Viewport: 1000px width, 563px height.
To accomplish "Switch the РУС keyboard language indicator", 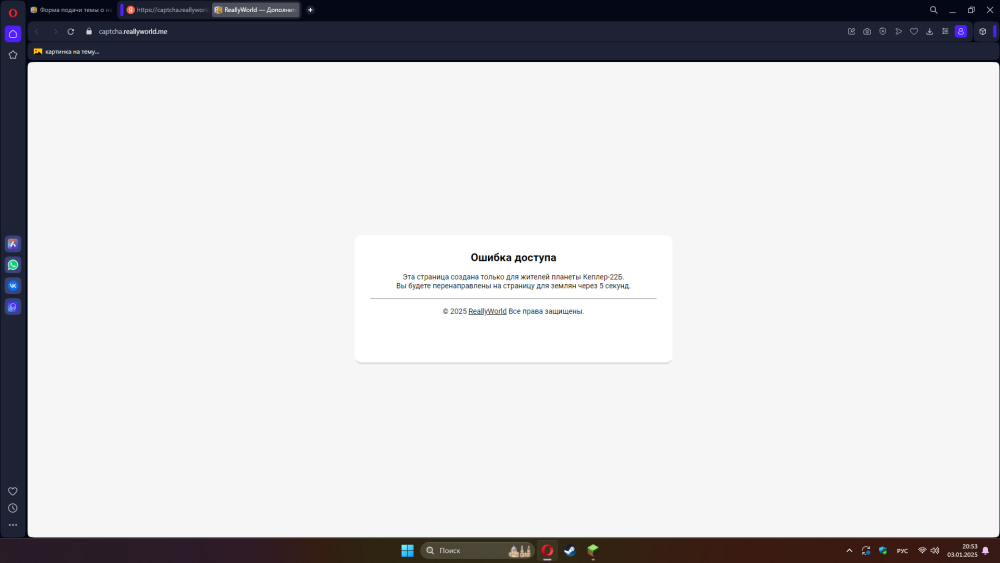I will click(902, 551).
